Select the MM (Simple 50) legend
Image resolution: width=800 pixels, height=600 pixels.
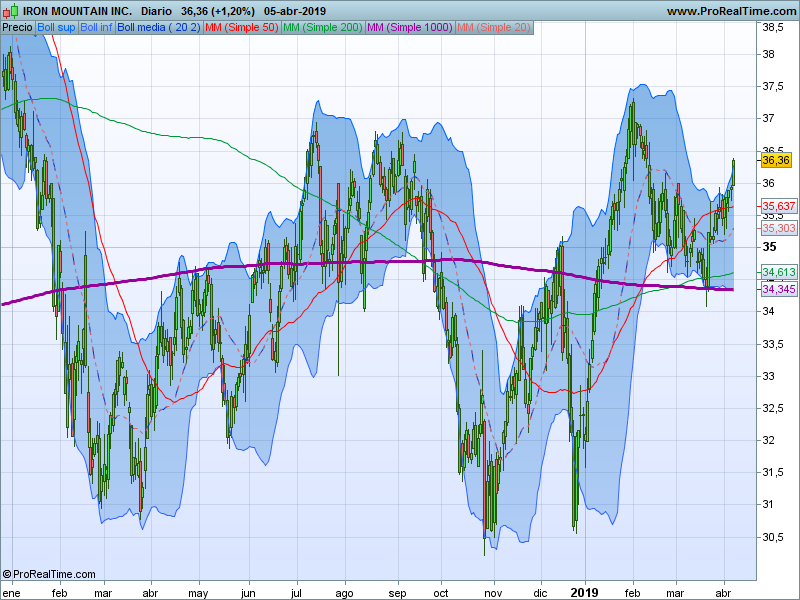(x=241, y=28)
